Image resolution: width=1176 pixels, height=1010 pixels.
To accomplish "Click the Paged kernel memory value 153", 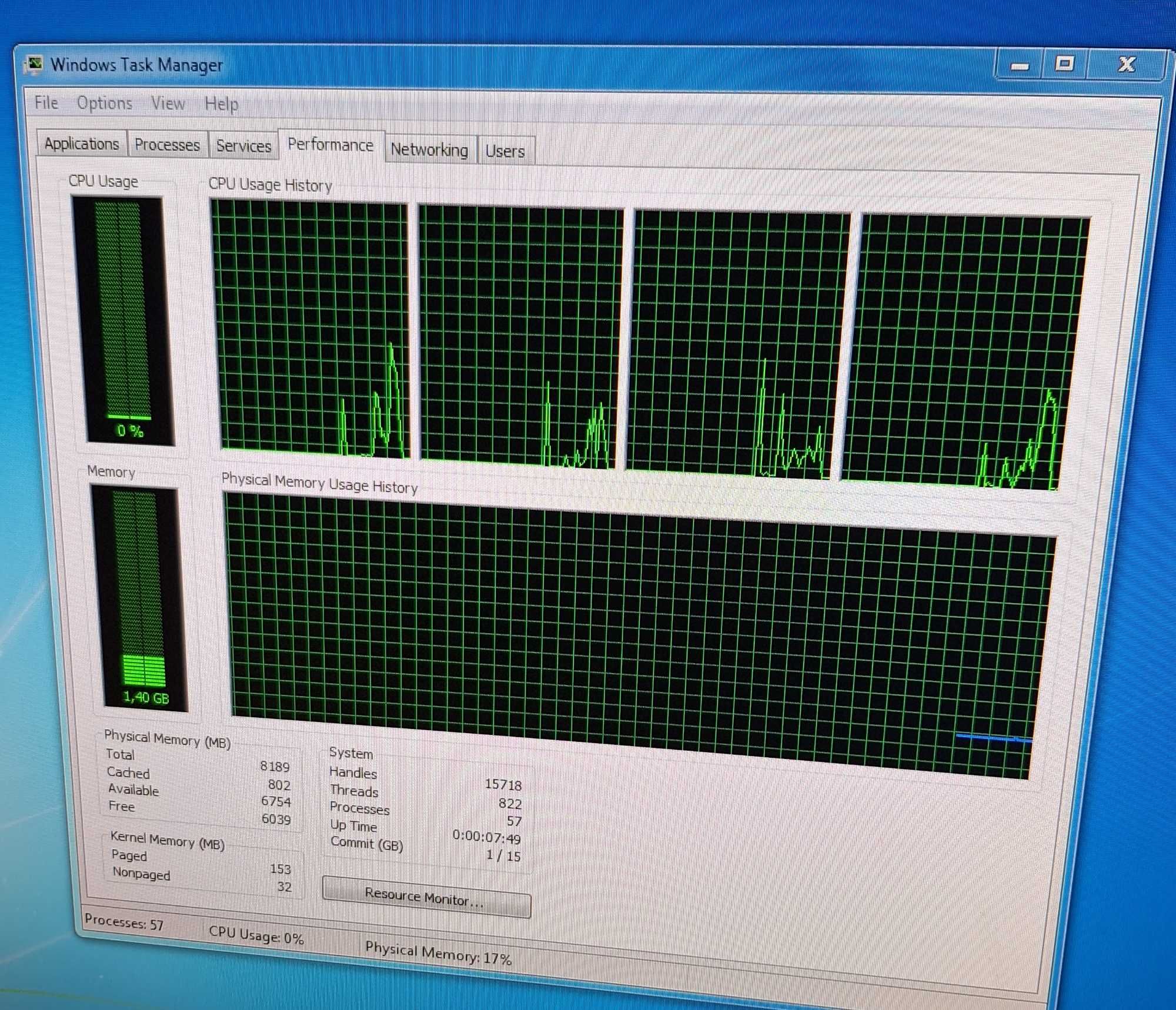I will tap(280, 869).
